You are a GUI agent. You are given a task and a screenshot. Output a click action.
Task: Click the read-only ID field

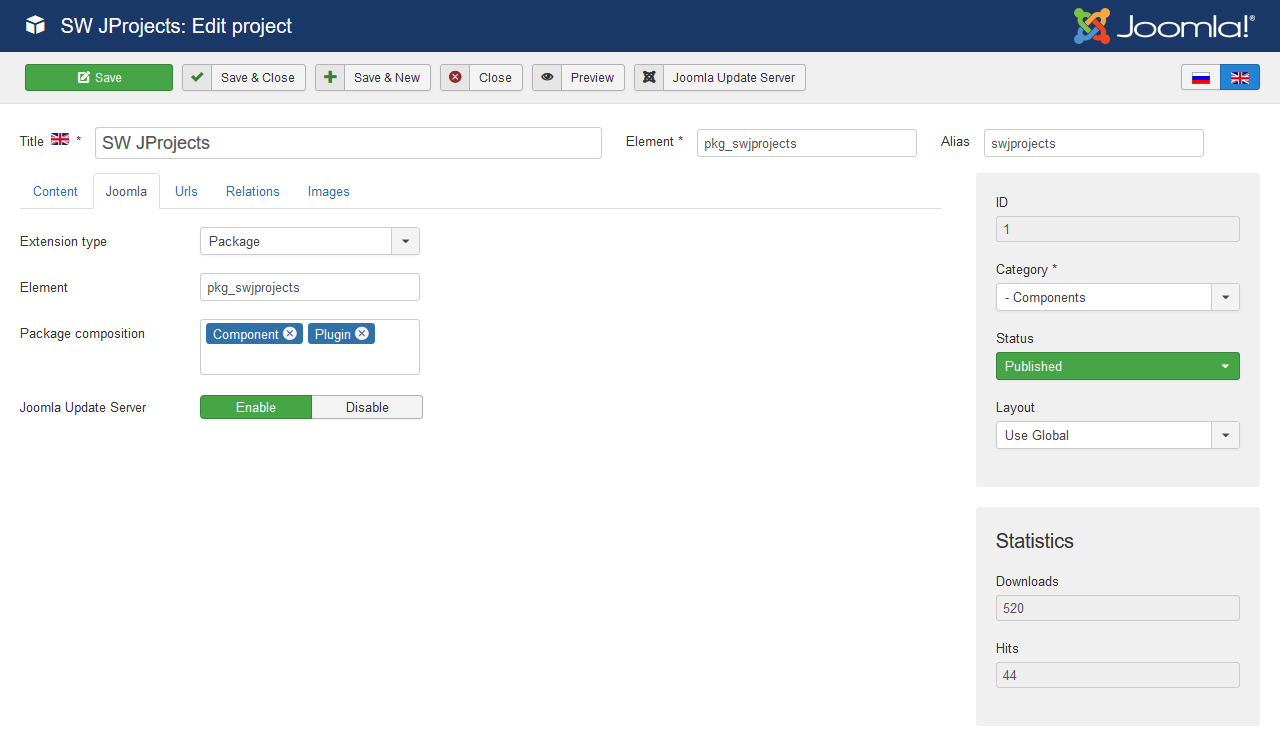pos(1118,229)
